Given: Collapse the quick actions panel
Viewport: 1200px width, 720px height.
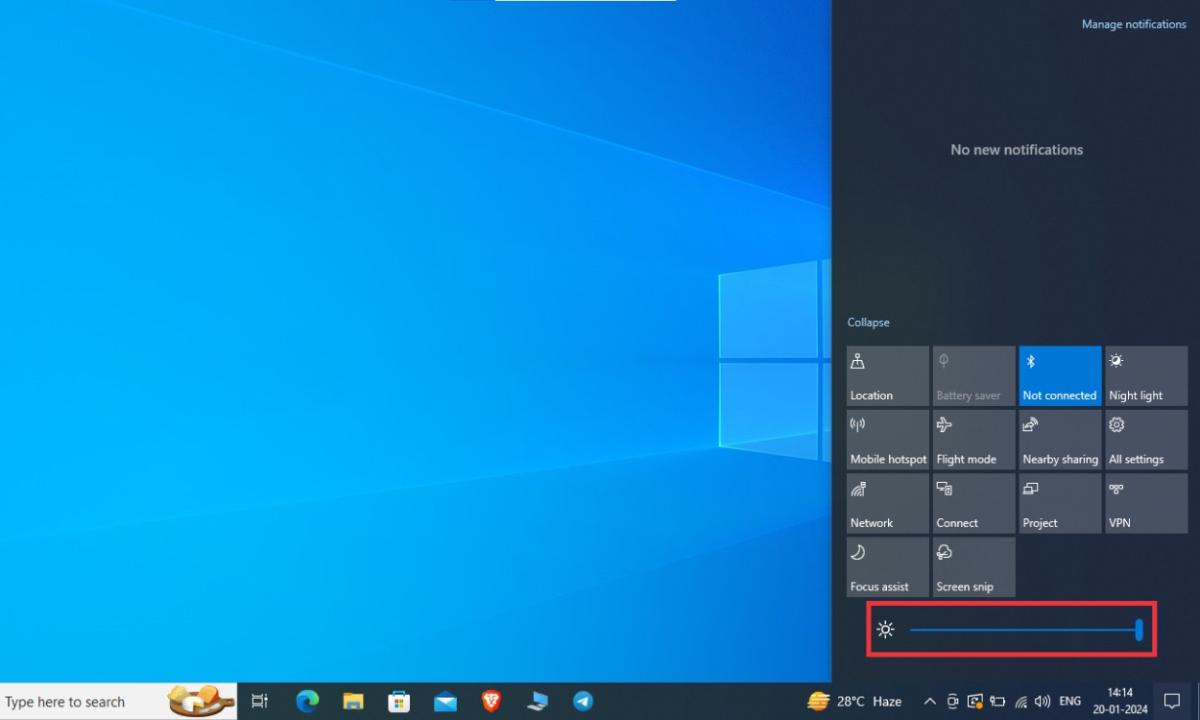Looking at the screenshot, I should 867,322.
